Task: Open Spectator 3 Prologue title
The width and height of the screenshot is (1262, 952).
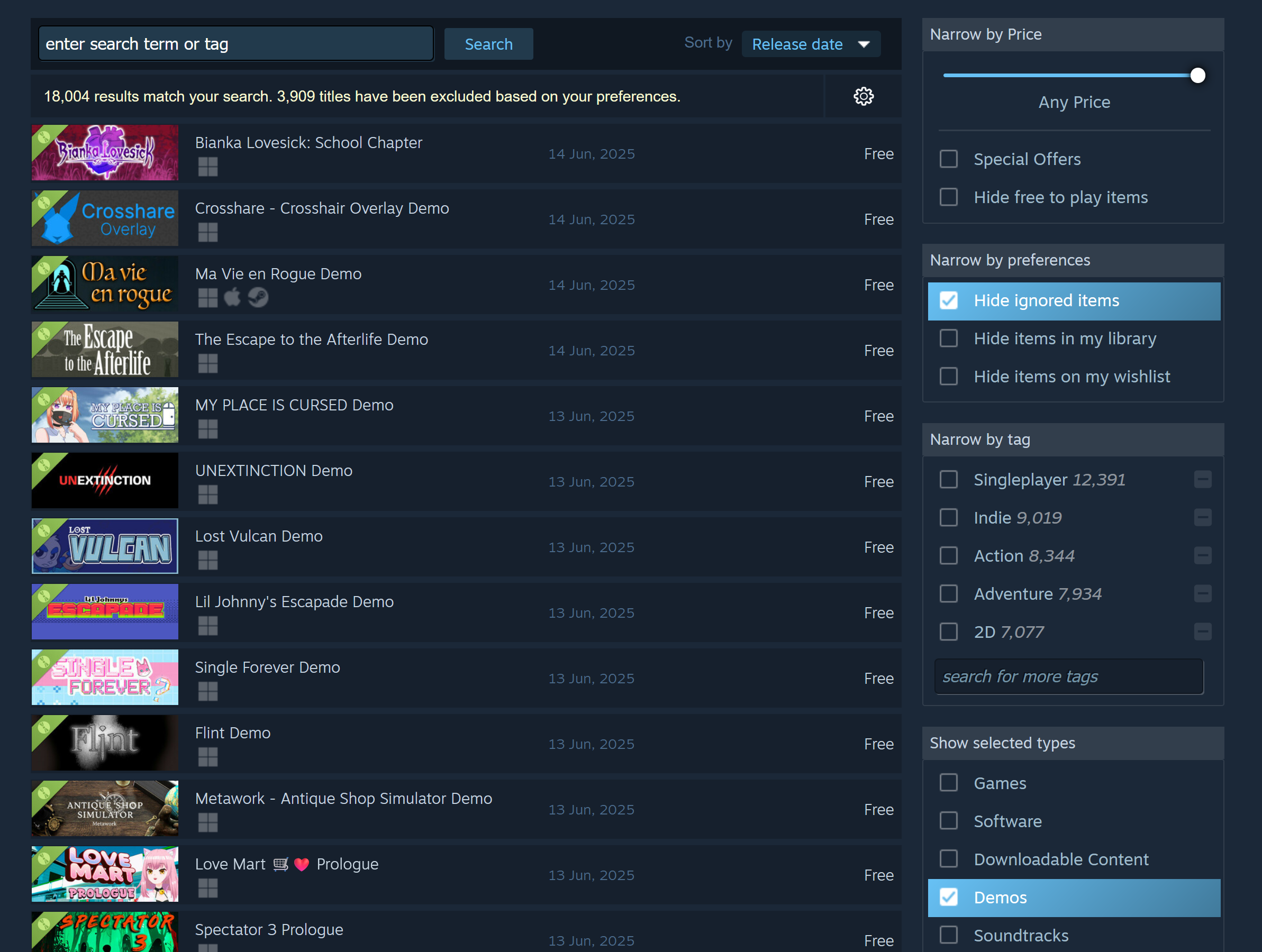Action: coord(269,930)
